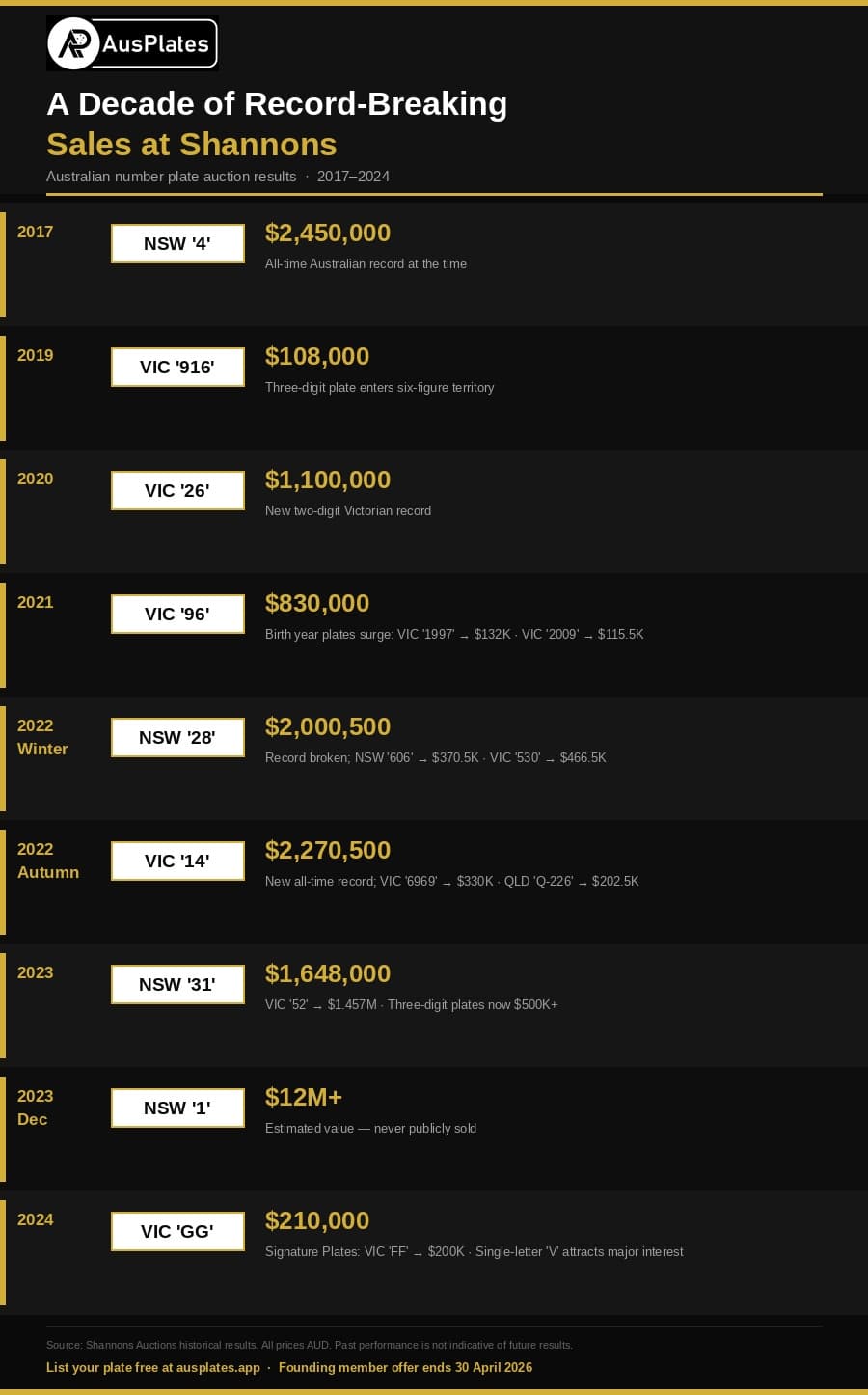Click the VIC '26' plate badge
The image size is (868, 1395).
pos(177,491)
